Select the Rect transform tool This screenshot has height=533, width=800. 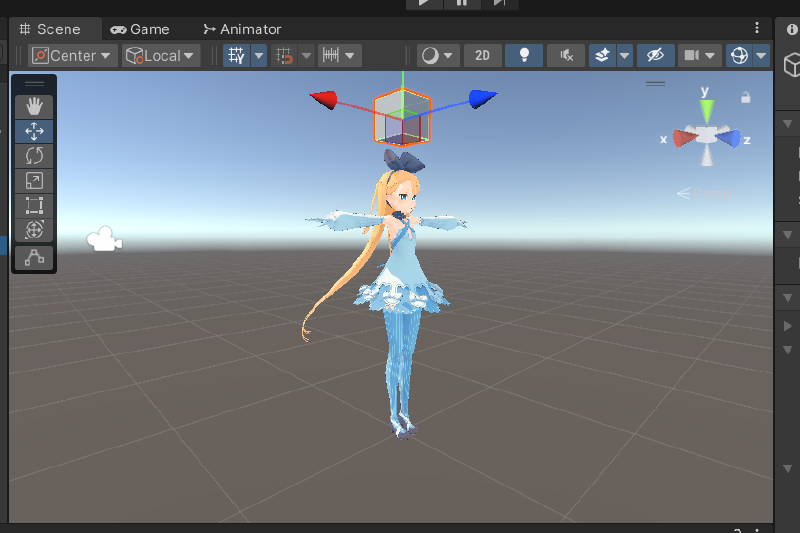click(x=34, y=206)
